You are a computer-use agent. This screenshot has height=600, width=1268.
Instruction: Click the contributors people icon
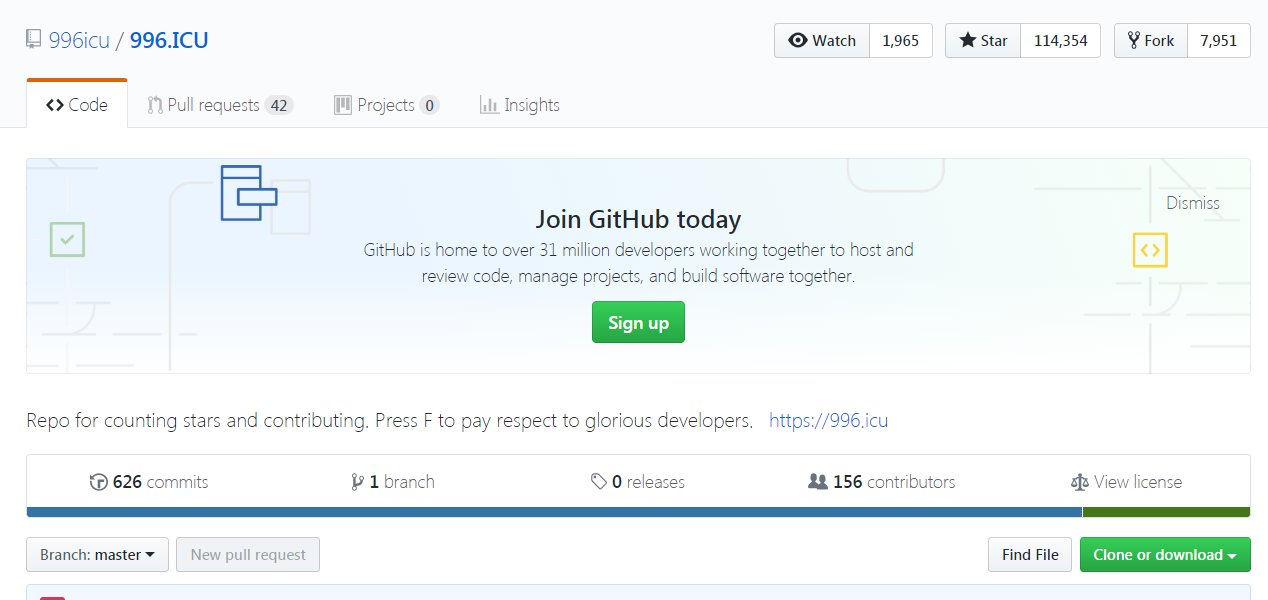817,482
